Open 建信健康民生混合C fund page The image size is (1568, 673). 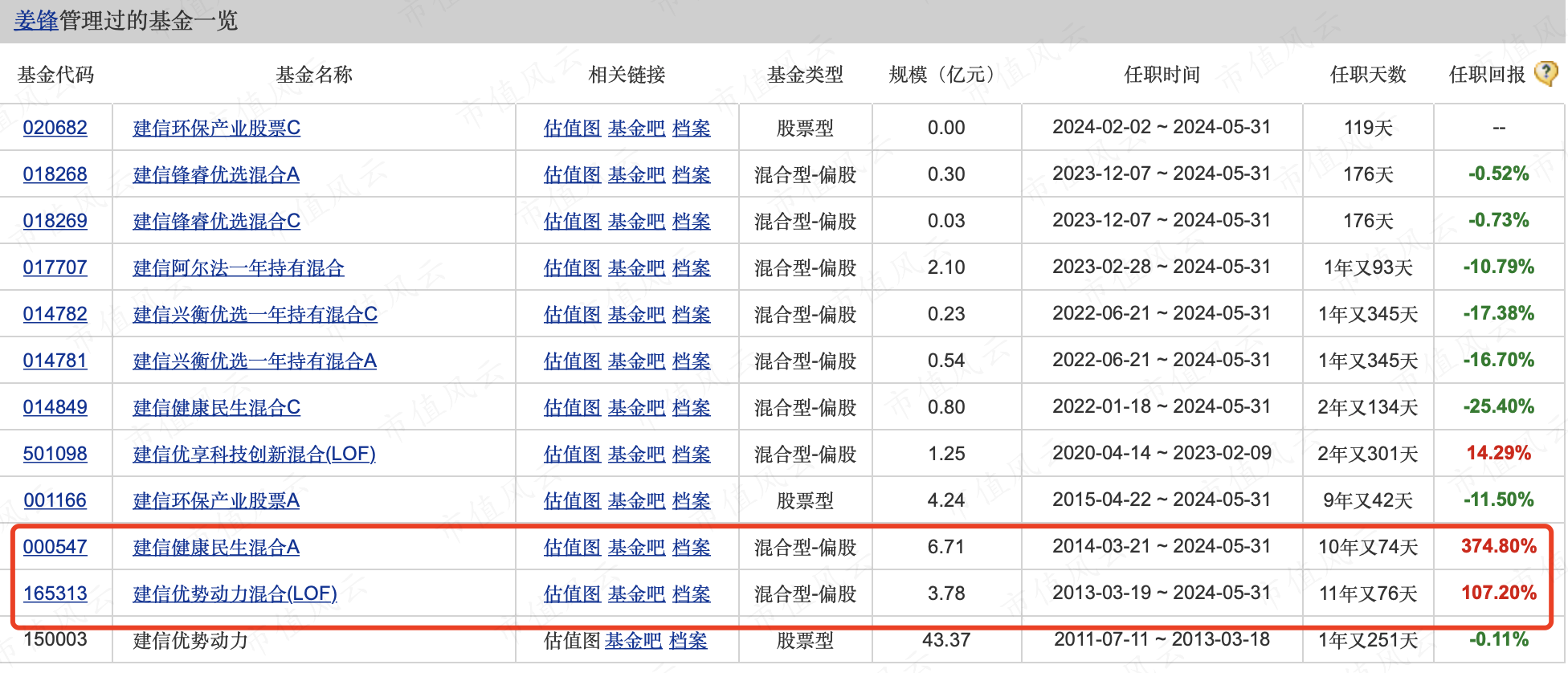click(x=217, y=407)
